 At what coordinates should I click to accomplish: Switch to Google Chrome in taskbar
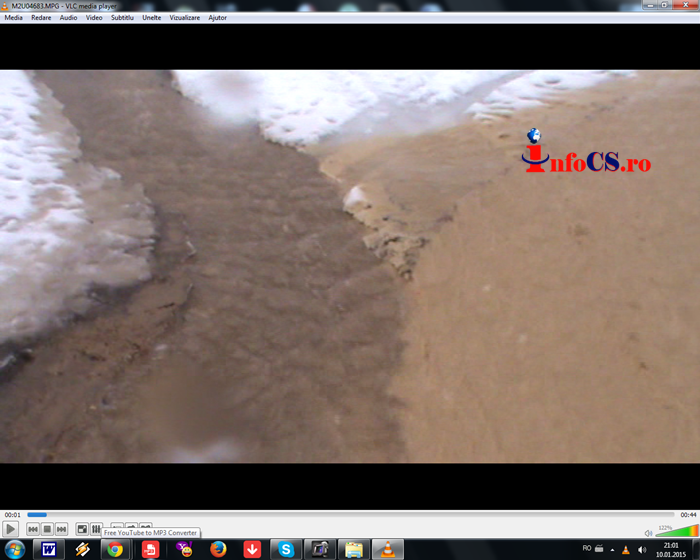[115, 549]
